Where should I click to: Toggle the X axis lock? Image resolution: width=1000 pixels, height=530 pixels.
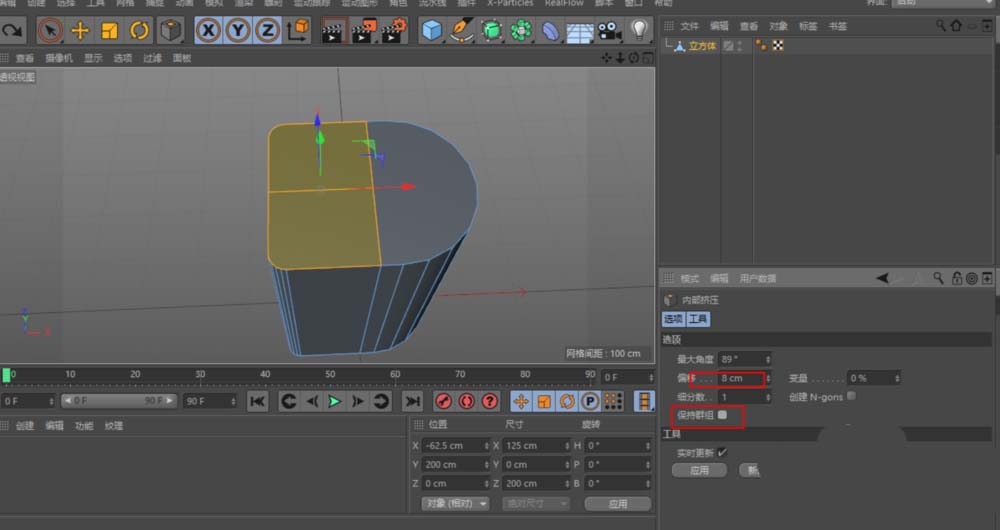(207, 31)
